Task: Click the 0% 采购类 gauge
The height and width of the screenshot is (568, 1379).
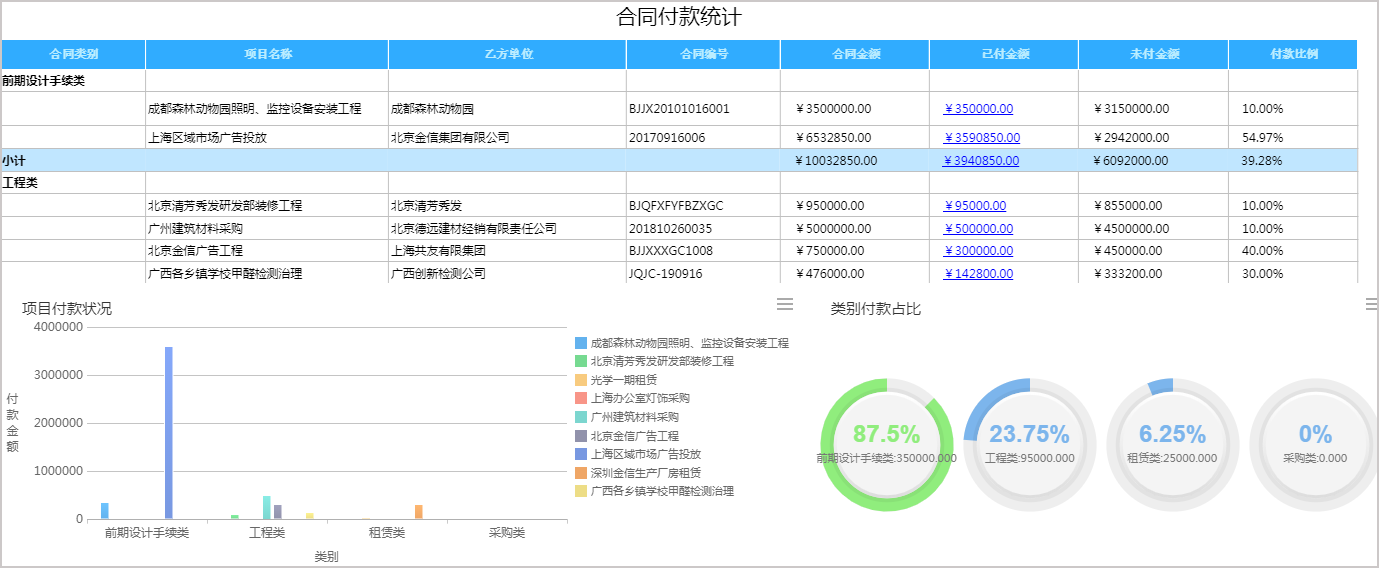Action: point(1315,445)
